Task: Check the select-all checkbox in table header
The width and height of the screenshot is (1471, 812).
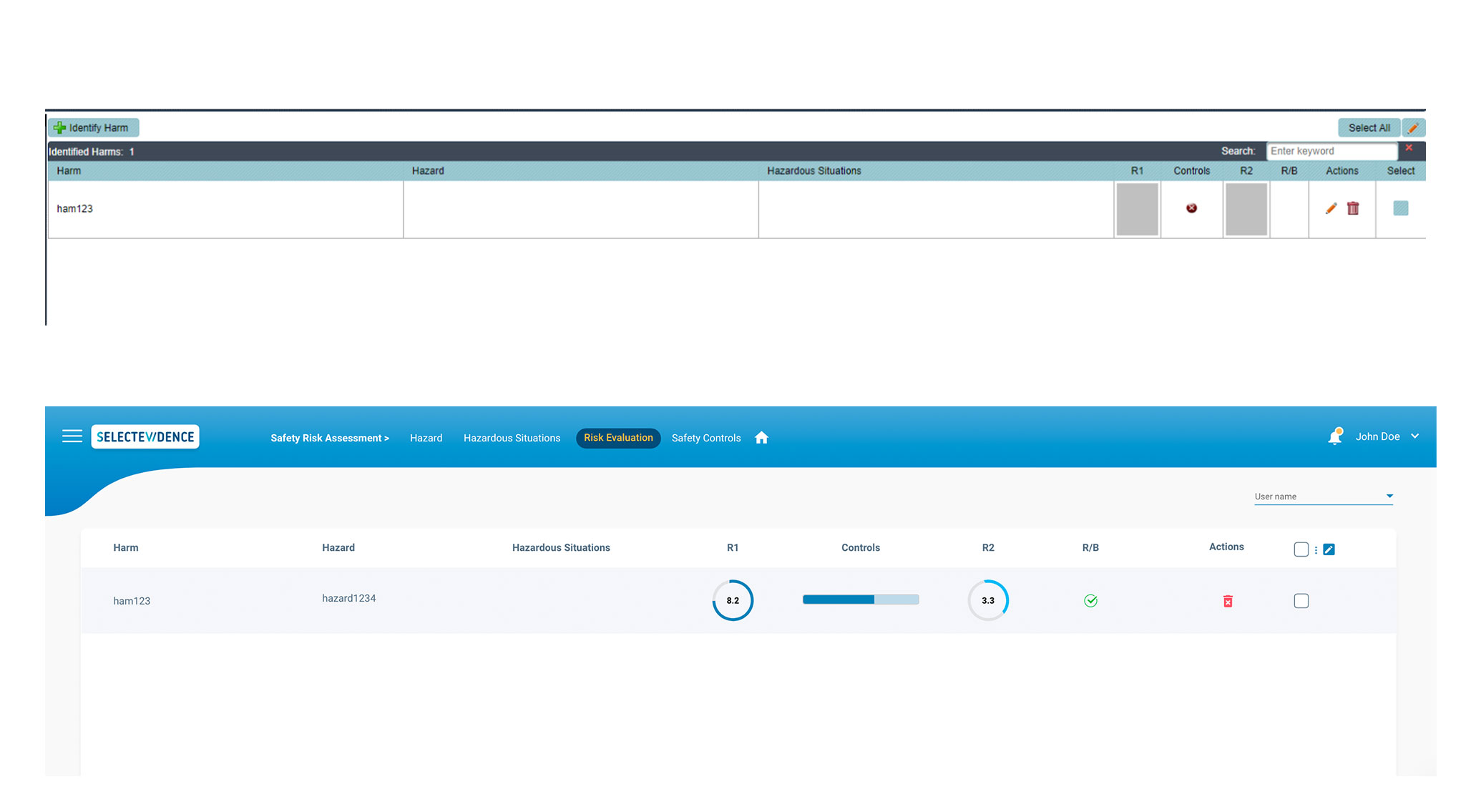Action: (x=1301, y=549)
